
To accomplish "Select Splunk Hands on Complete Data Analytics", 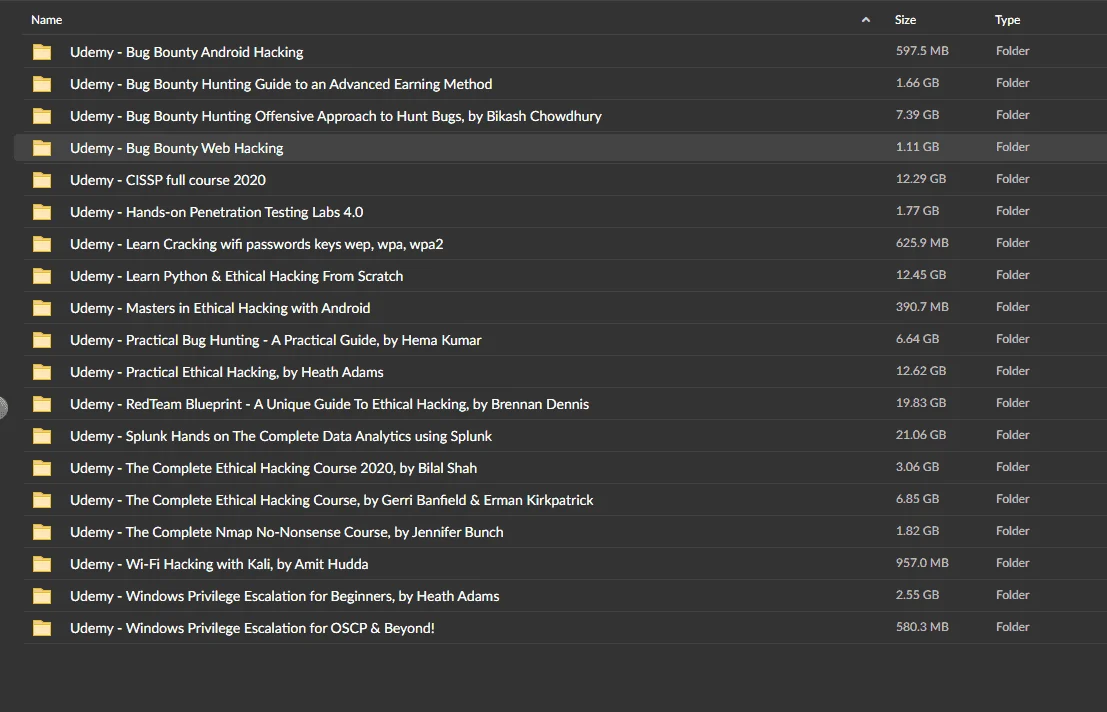I will pos(281,436).
